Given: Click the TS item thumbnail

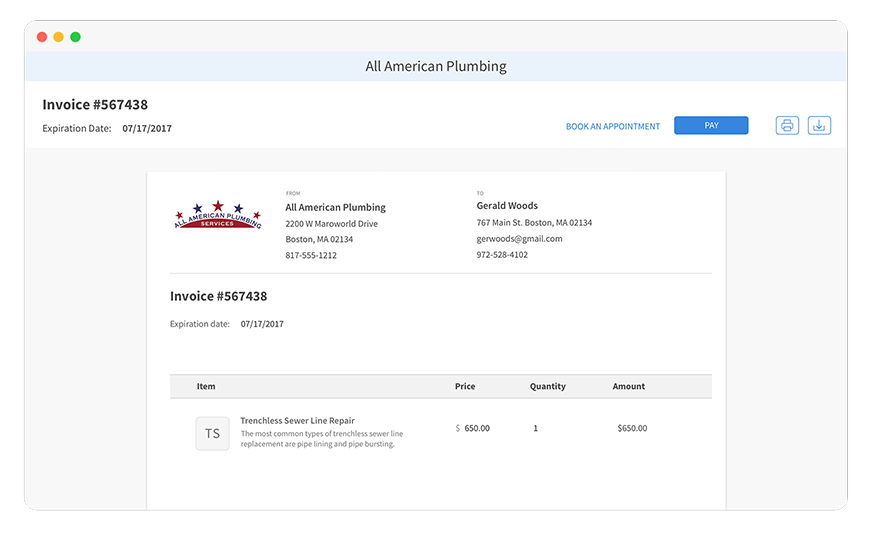Looking at the screenshot, I should point(212,434).
